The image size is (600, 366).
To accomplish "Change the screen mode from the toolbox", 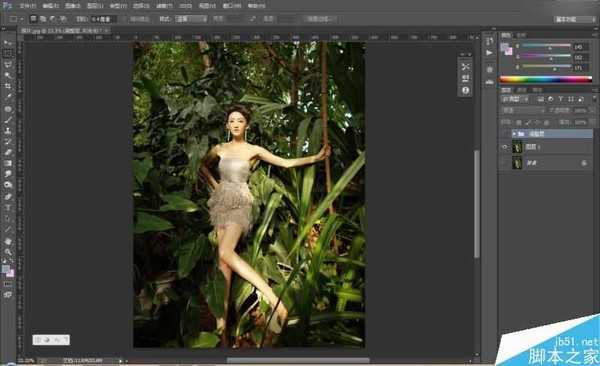I will (8, 295).
